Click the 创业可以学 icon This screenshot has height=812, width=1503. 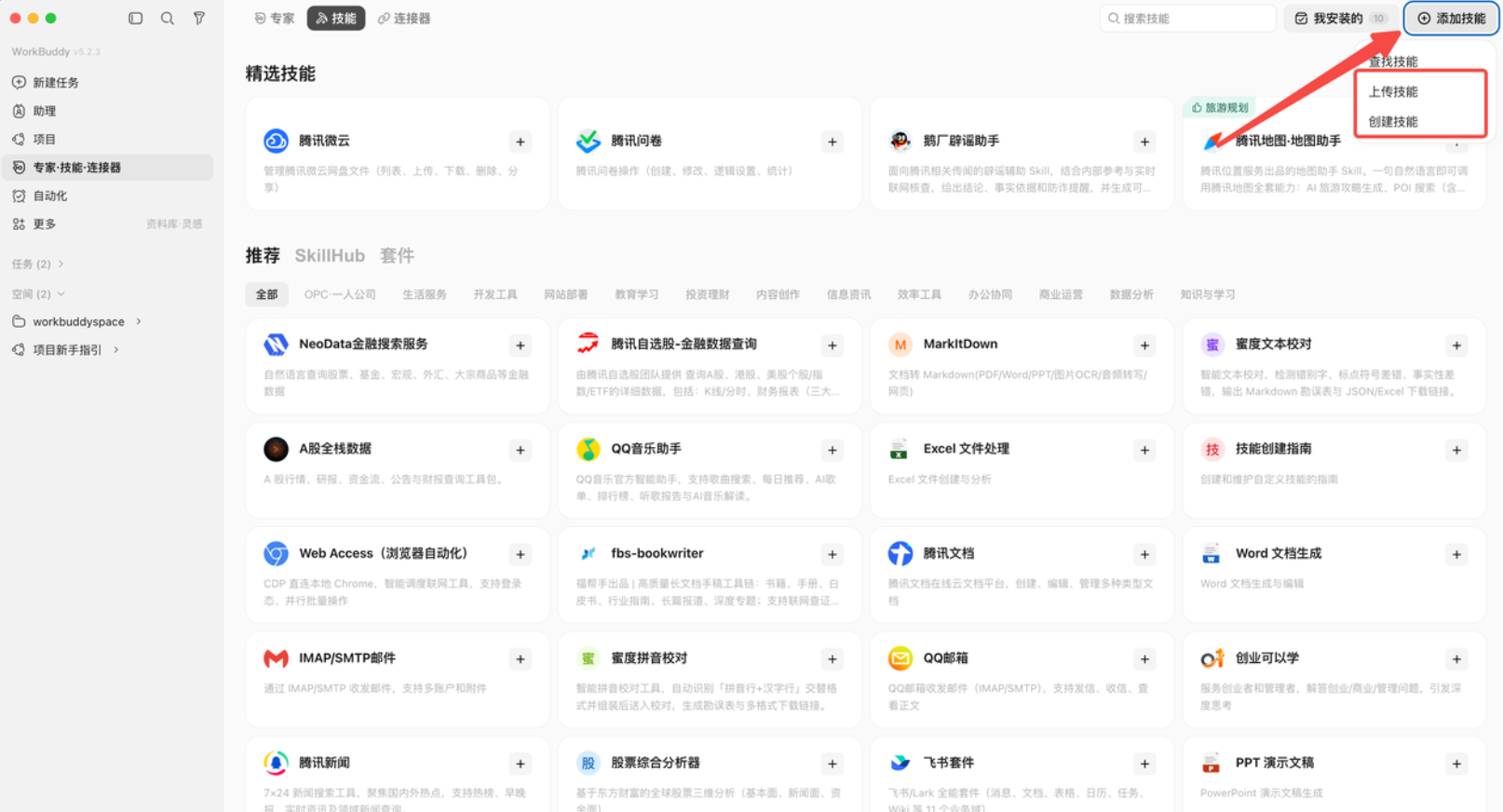click(1212, 658)
